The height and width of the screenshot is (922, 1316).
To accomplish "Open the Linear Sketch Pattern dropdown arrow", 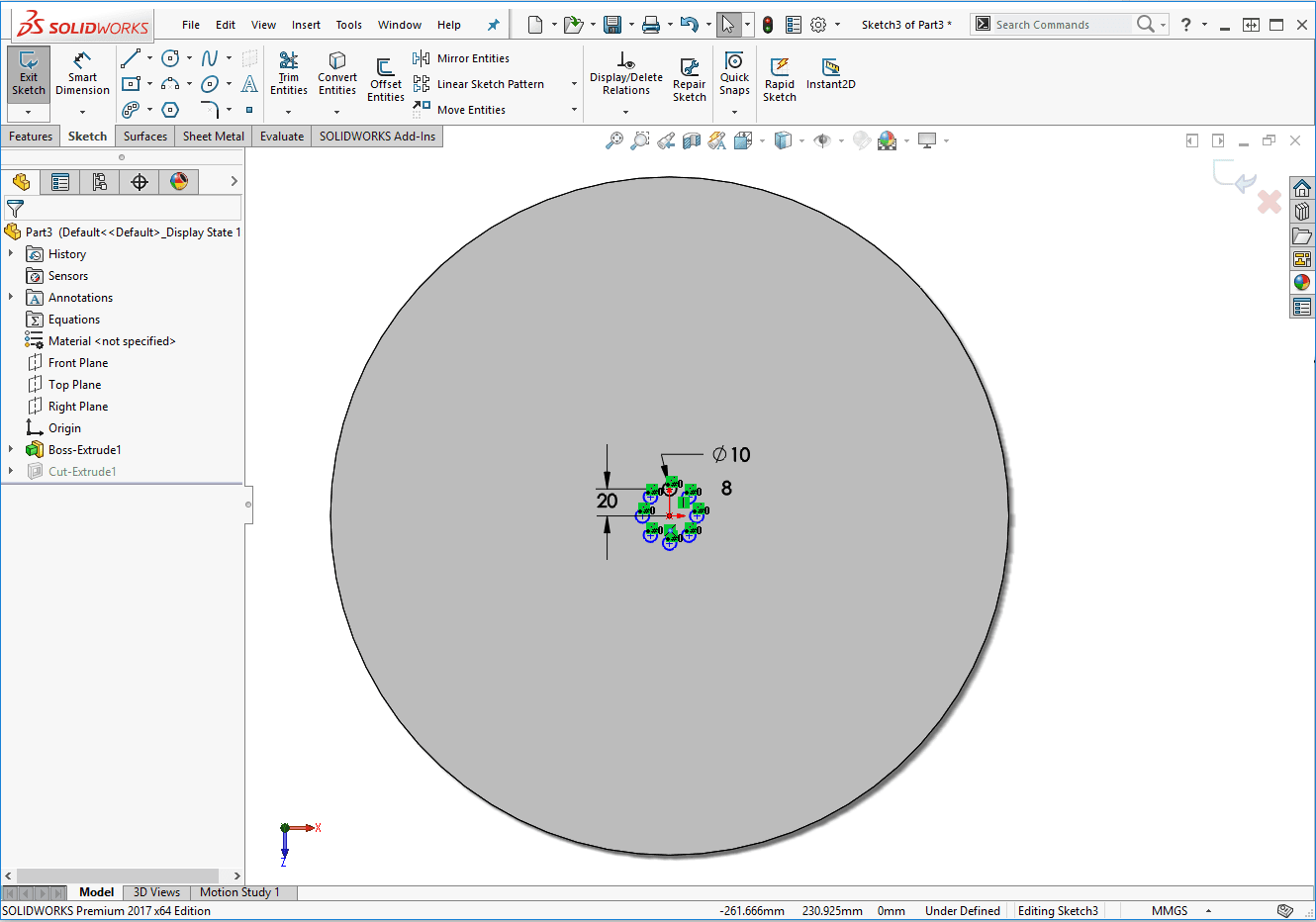I will click(574, 84).
